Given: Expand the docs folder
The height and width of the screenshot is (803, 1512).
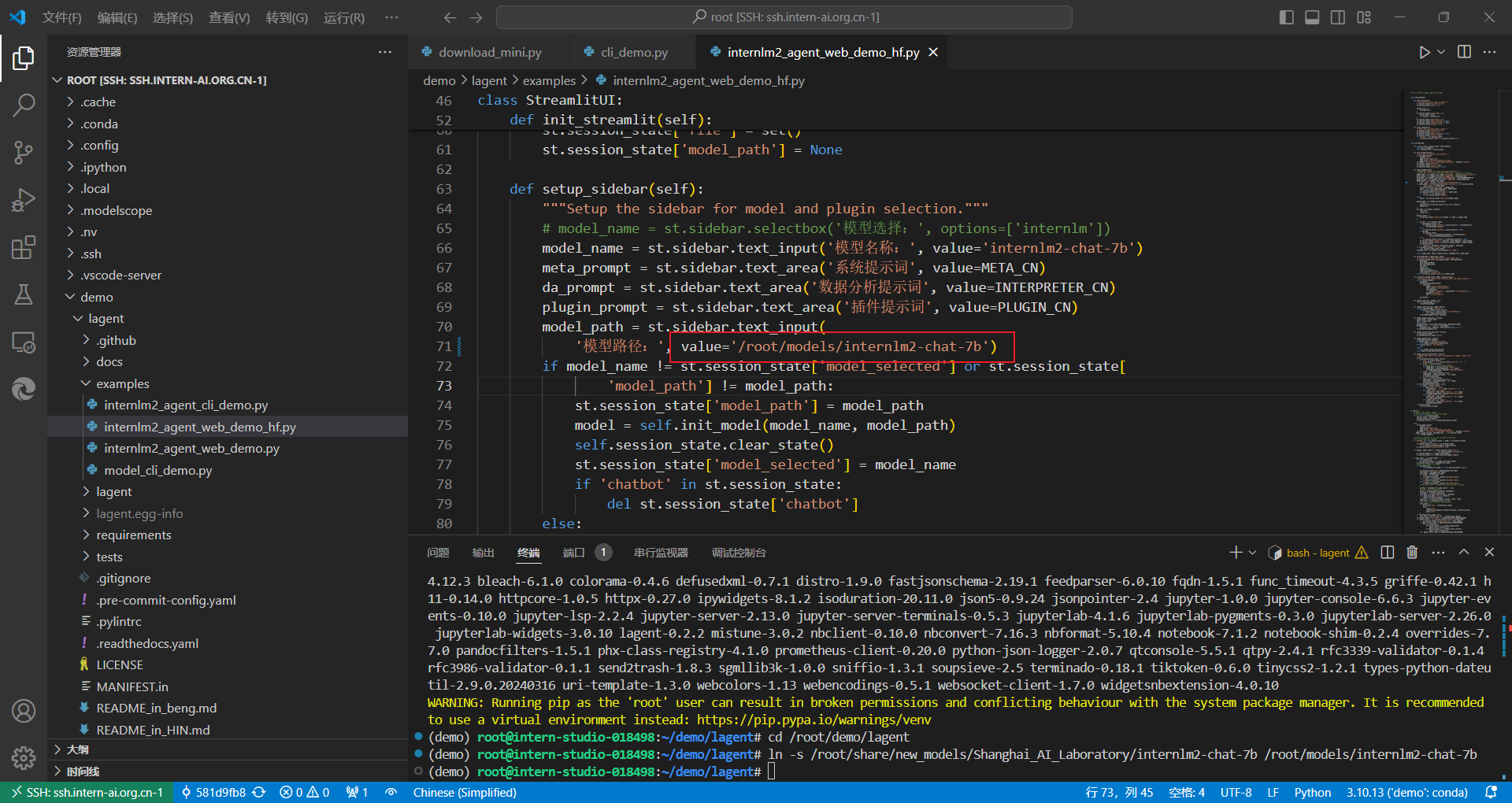Looking at the screenshot, I should pyautogui.click(x=109, y=362).
